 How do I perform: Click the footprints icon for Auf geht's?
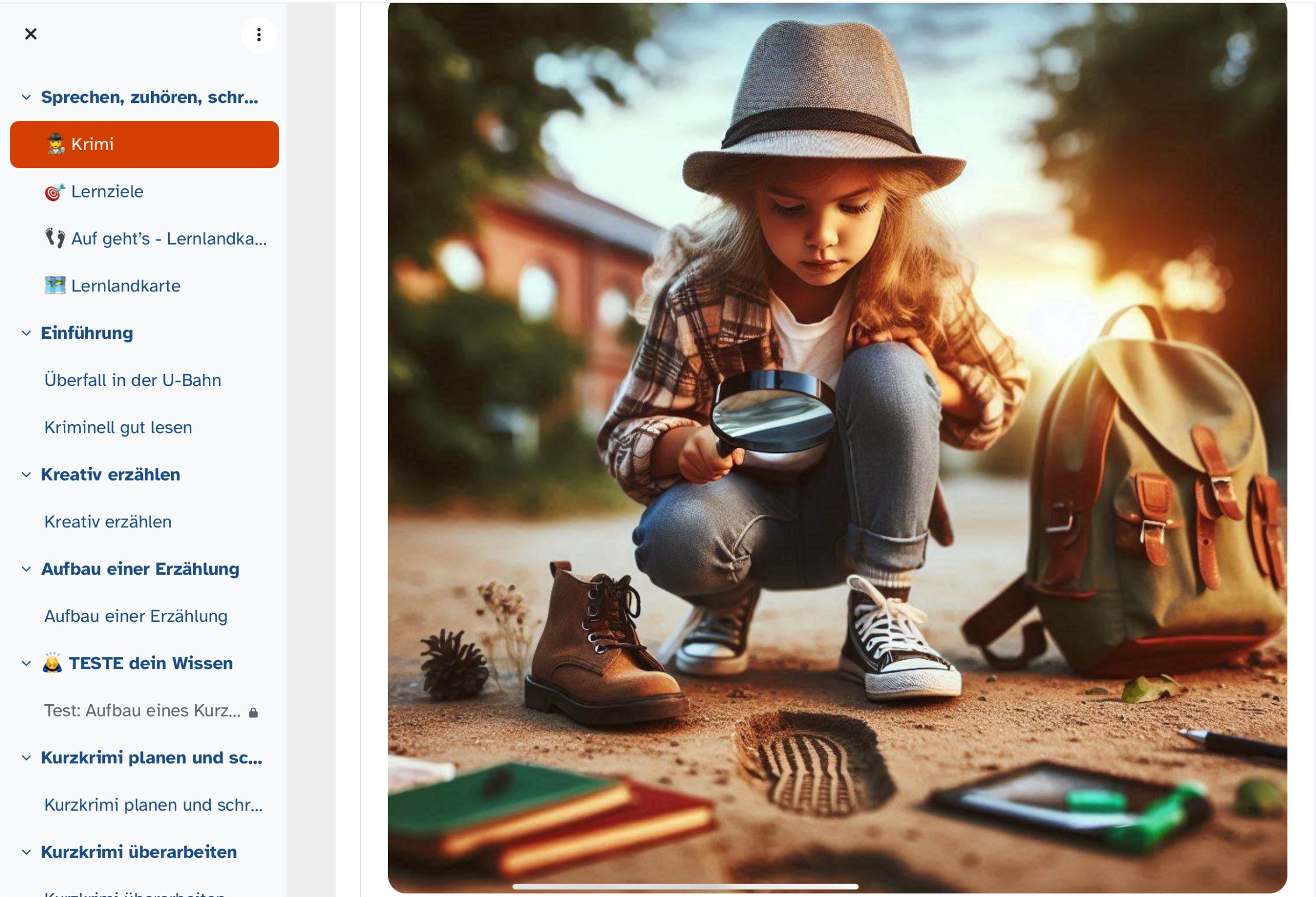55,239
